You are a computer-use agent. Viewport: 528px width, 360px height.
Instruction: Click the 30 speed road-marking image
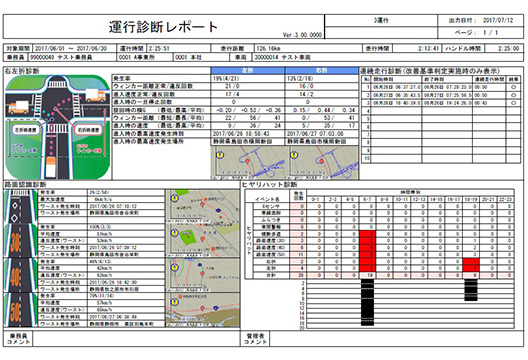pyautogui.click(x=21, y=240)
